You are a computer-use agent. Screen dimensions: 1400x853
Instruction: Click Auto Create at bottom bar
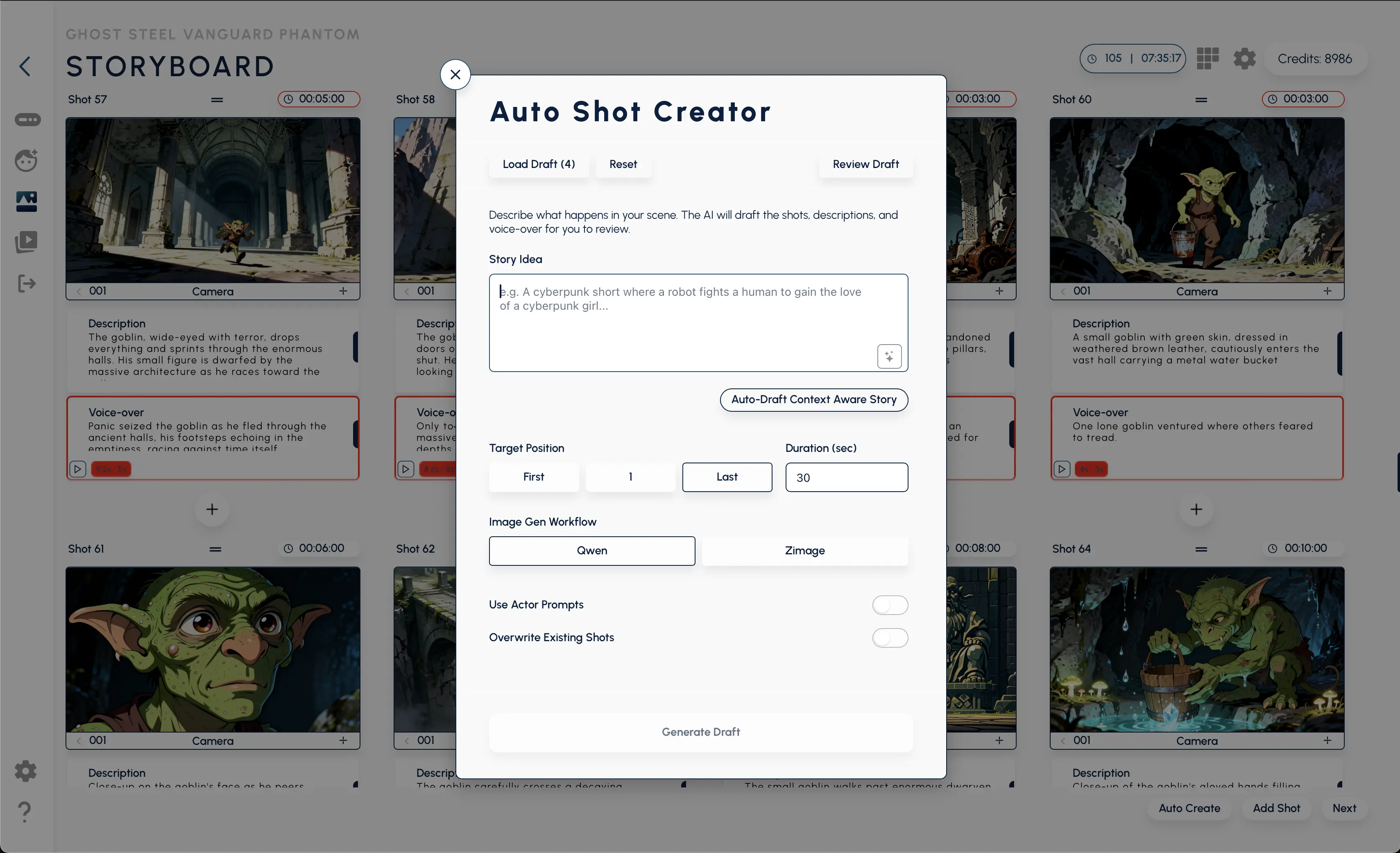[x=1189, y=808]
